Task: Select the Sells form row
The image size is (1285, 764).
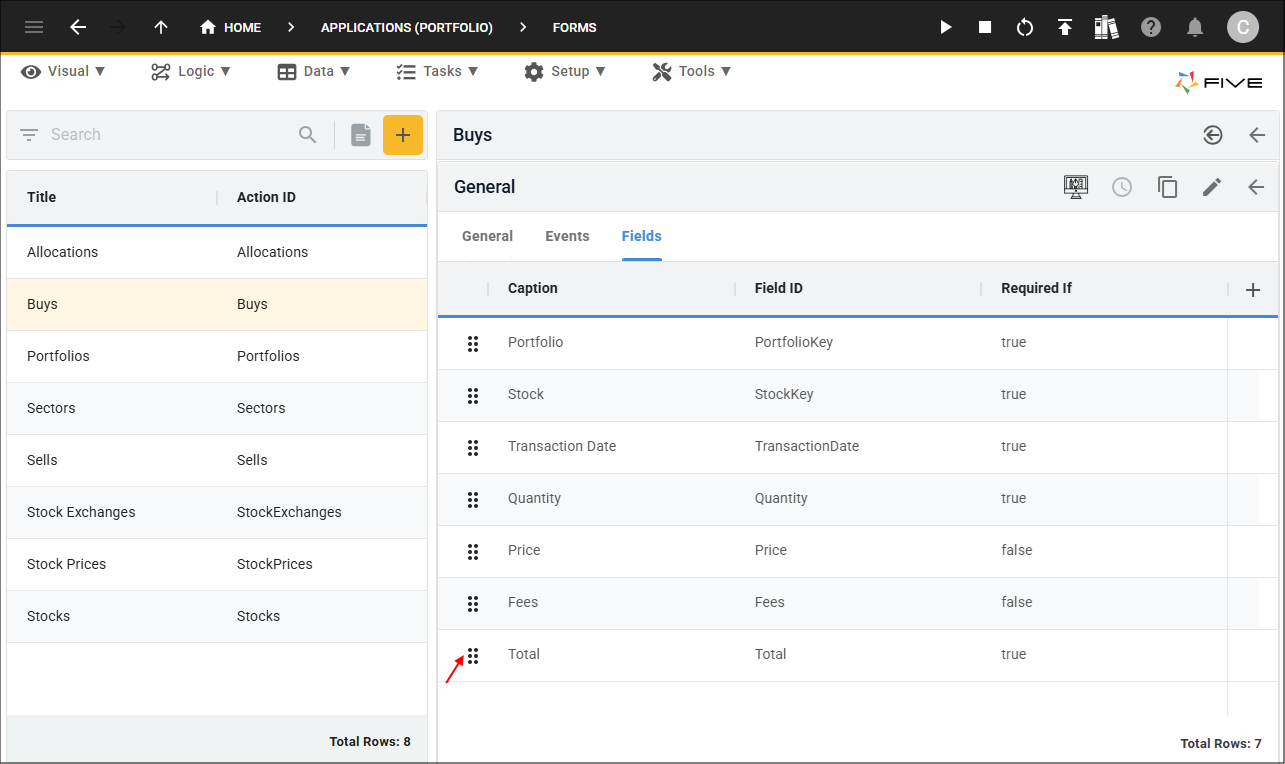Action: pyautogui.click(x=217, y=460)
